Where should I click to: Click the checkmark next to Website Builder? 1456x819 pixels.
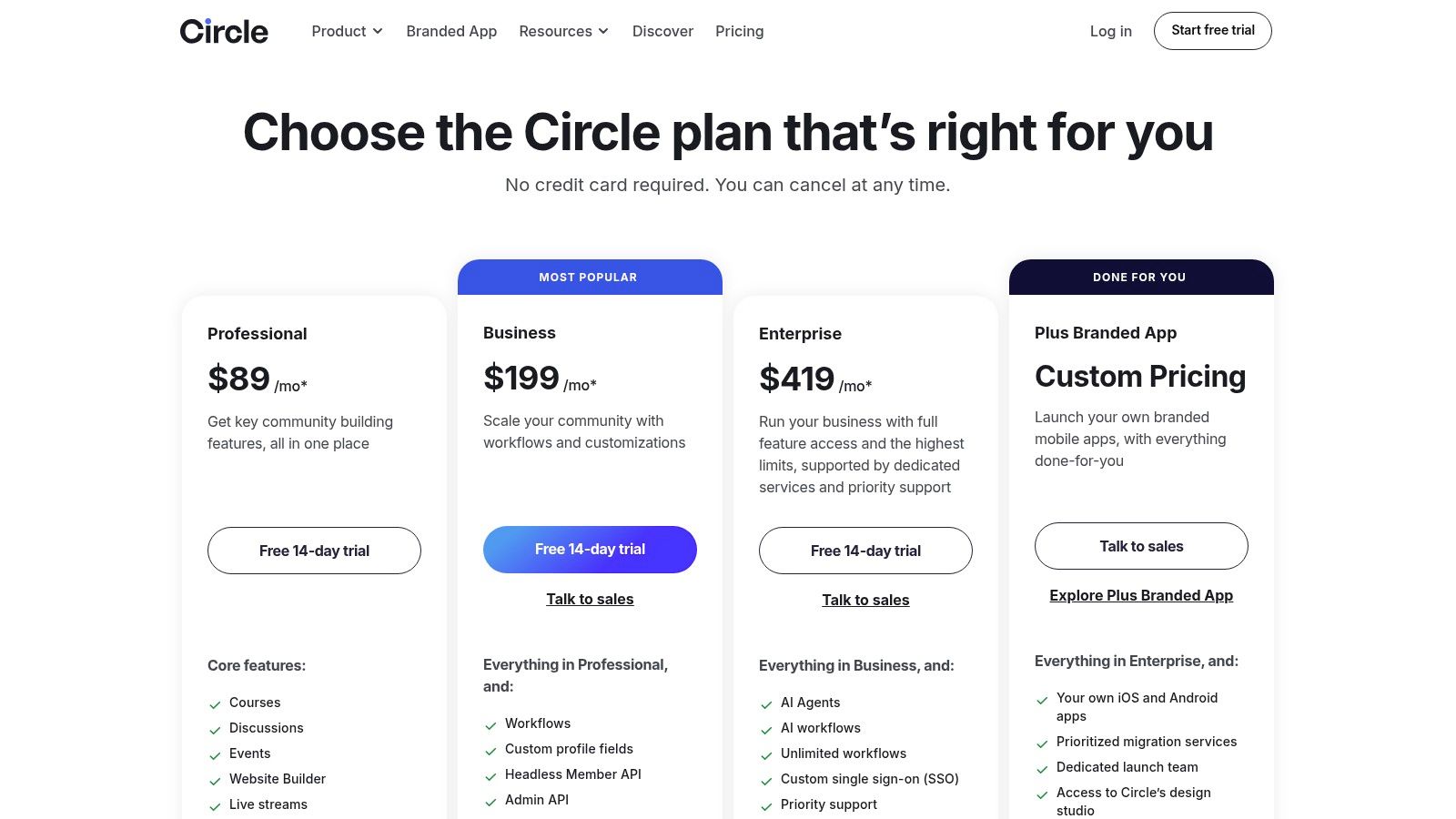point(215,780)
